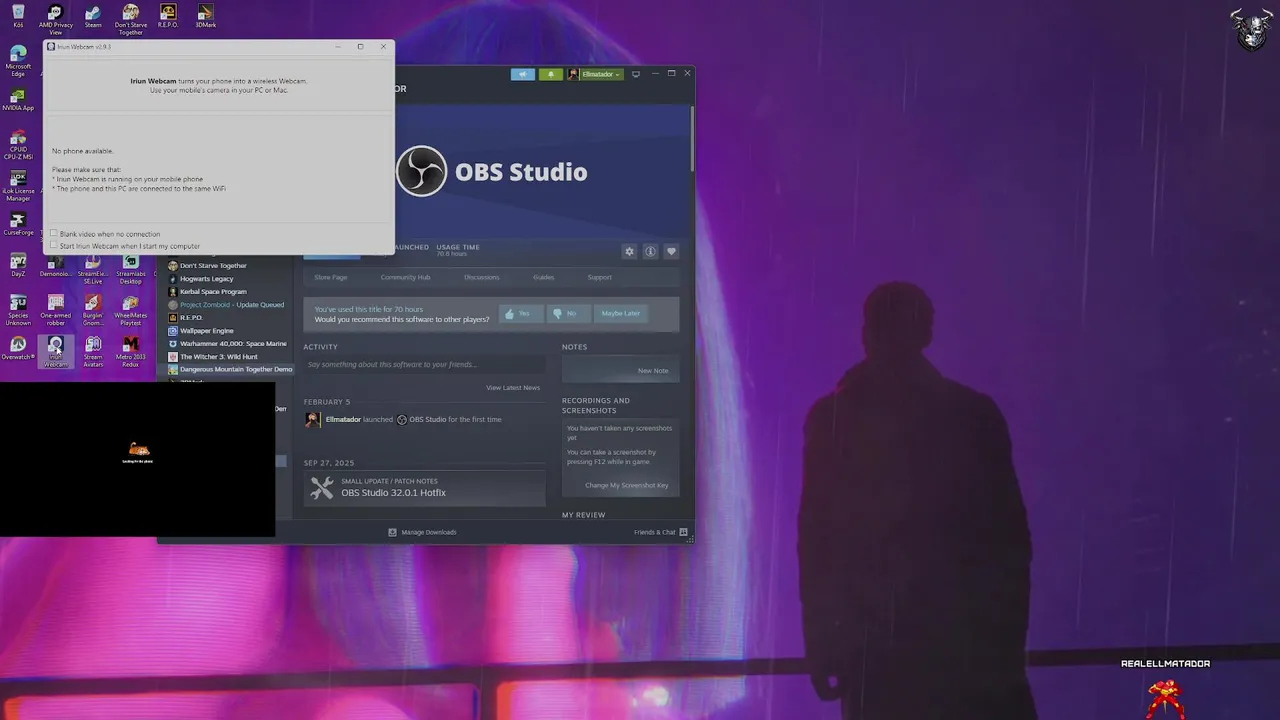
Task: Enable Start Iriun Webcam with computer
Action: tap(54, 245)
